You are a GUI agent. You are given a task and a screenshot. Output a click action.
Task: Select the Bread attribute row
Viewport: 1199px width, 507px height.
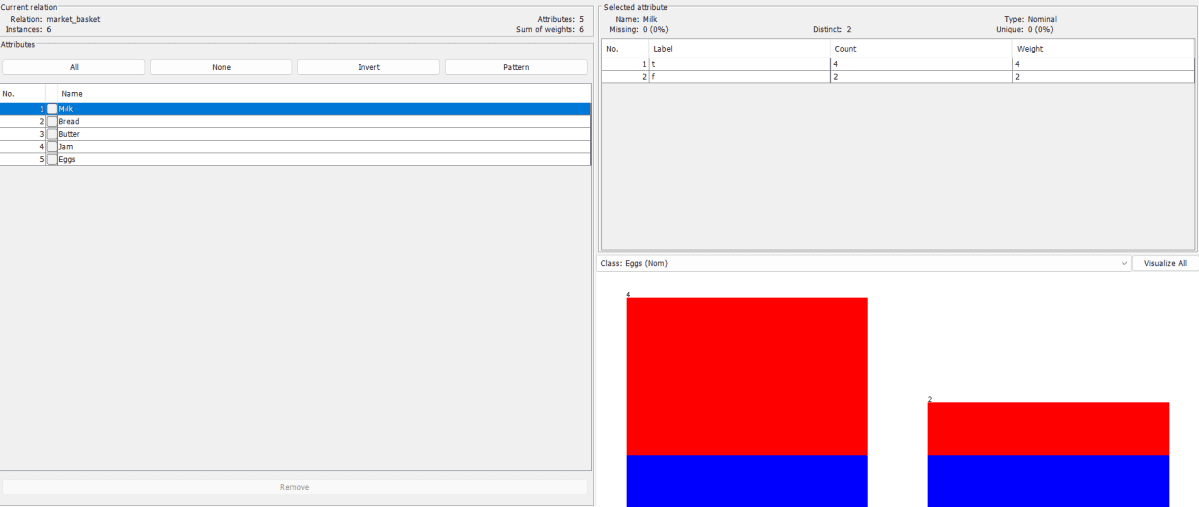click(295, 122)
